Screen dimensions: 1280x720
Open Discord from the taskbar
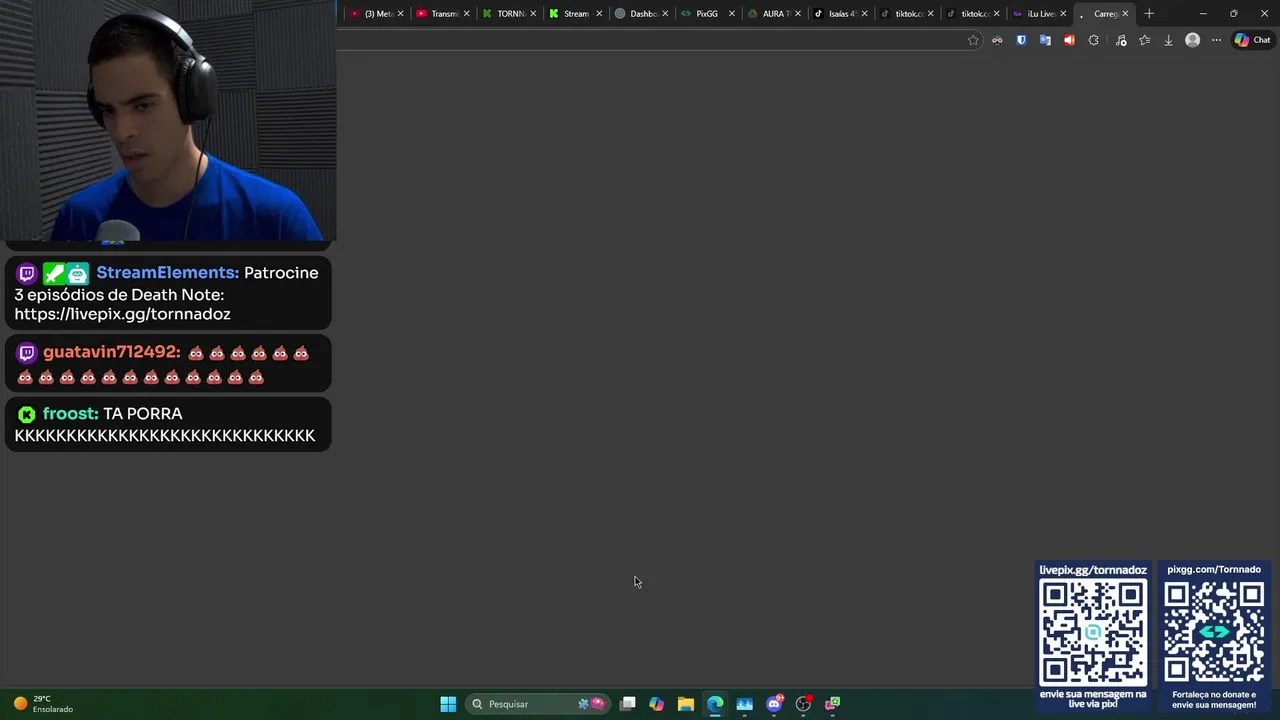pyautogui.click(x=774, y=704)
